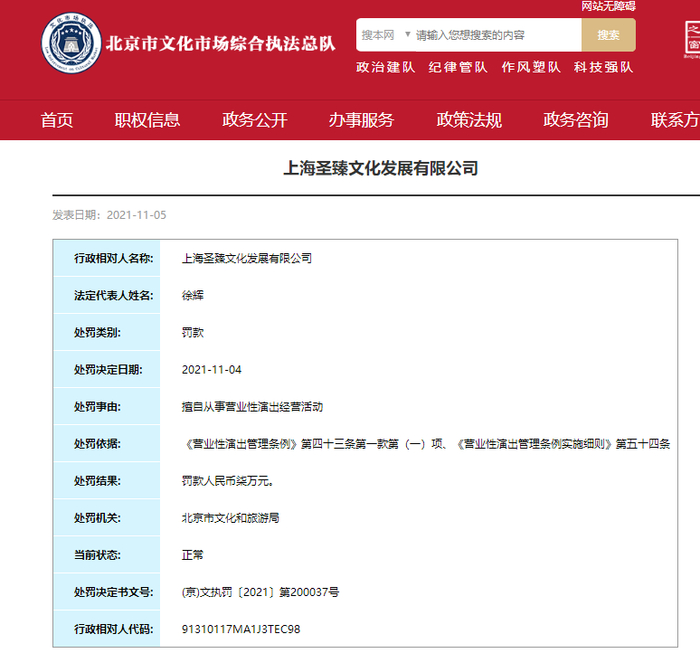Open the 政务公开 menu item

[x=254, y=120]
